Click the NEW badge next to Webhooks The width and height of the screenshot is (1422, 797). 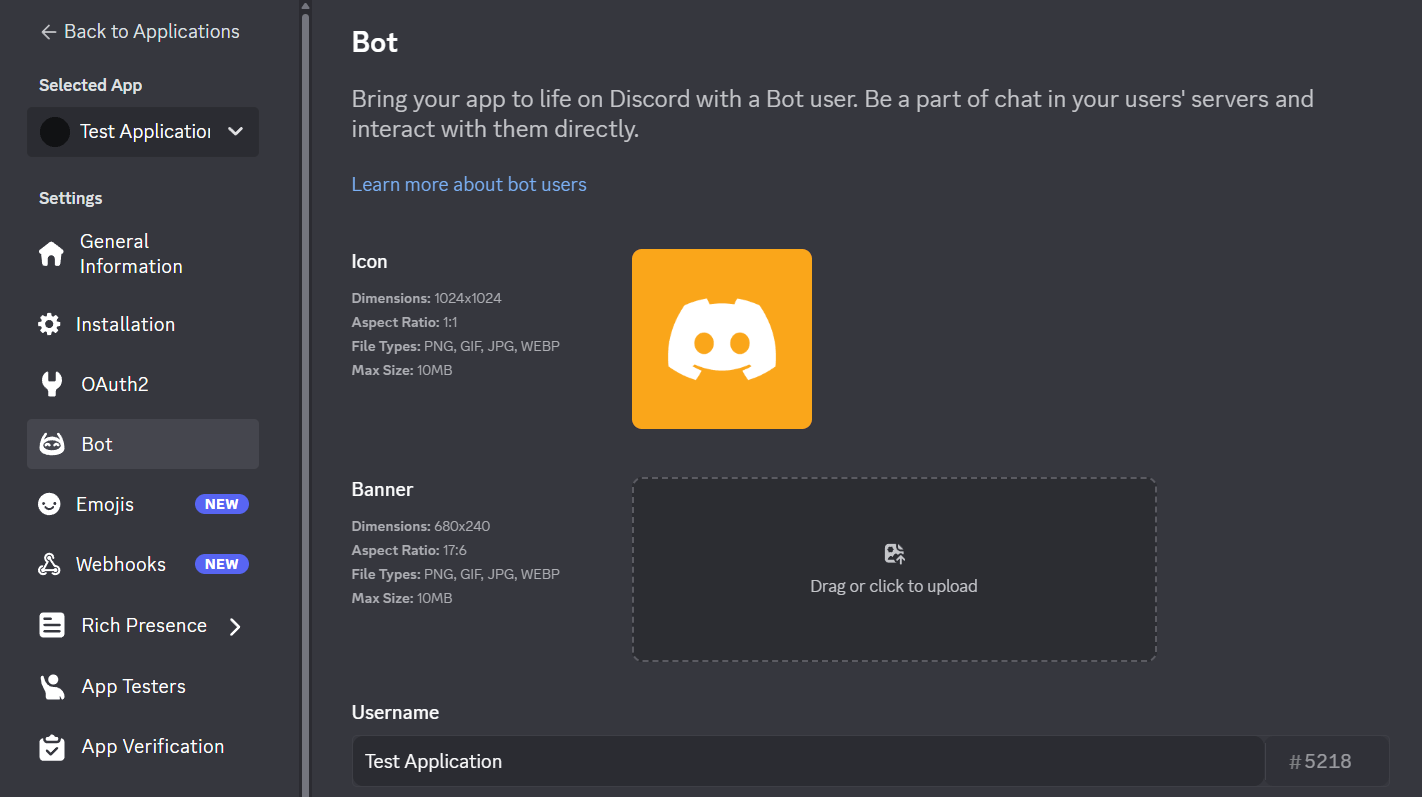[x=222, y=565]
